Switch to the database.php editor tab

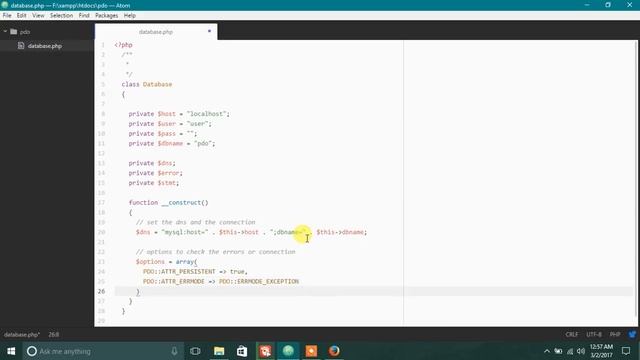[x=156, y=32]
